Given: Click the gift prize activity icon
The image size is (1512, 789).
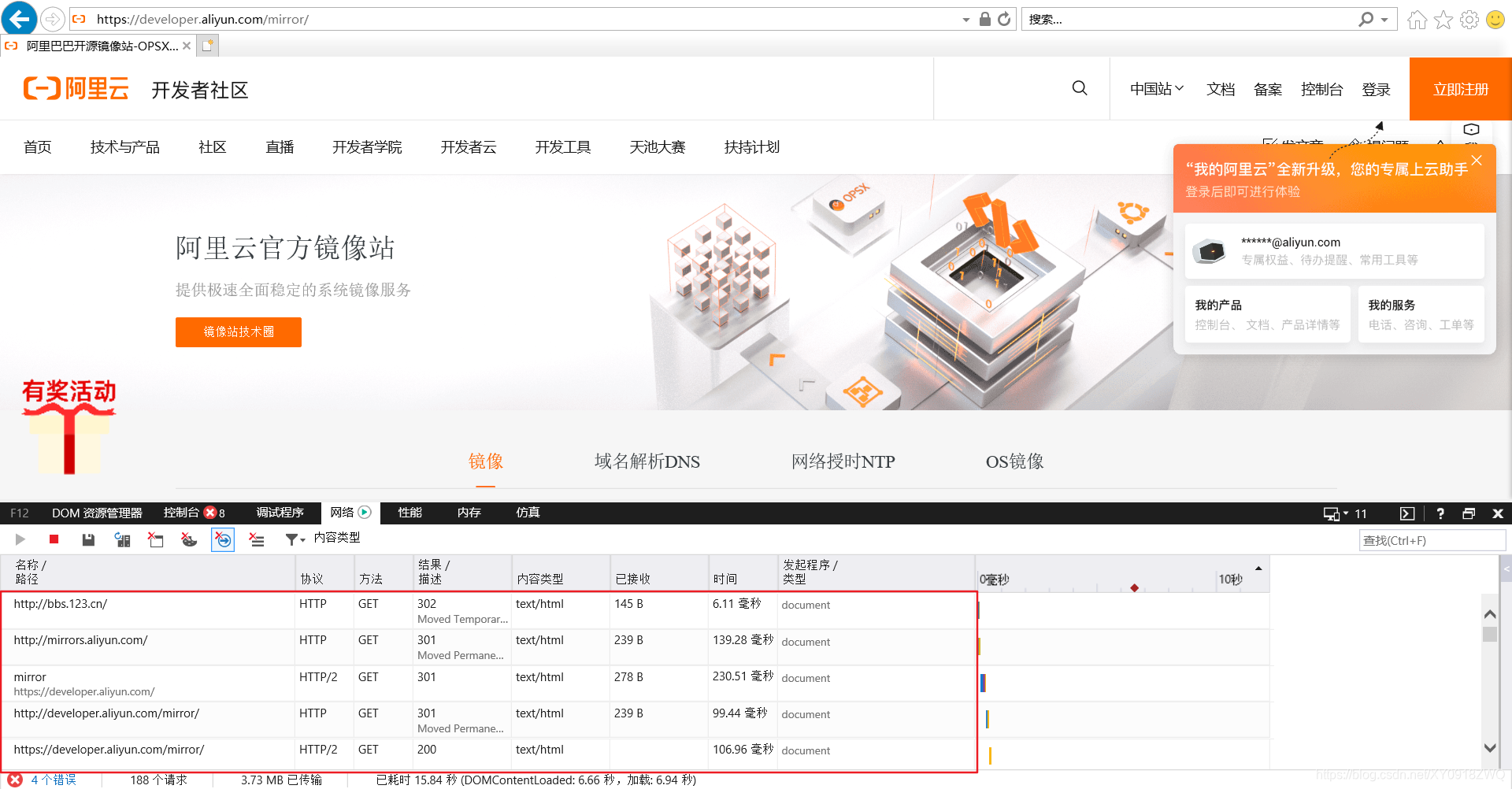Looking at the screenshot, I should pos(69,427).
